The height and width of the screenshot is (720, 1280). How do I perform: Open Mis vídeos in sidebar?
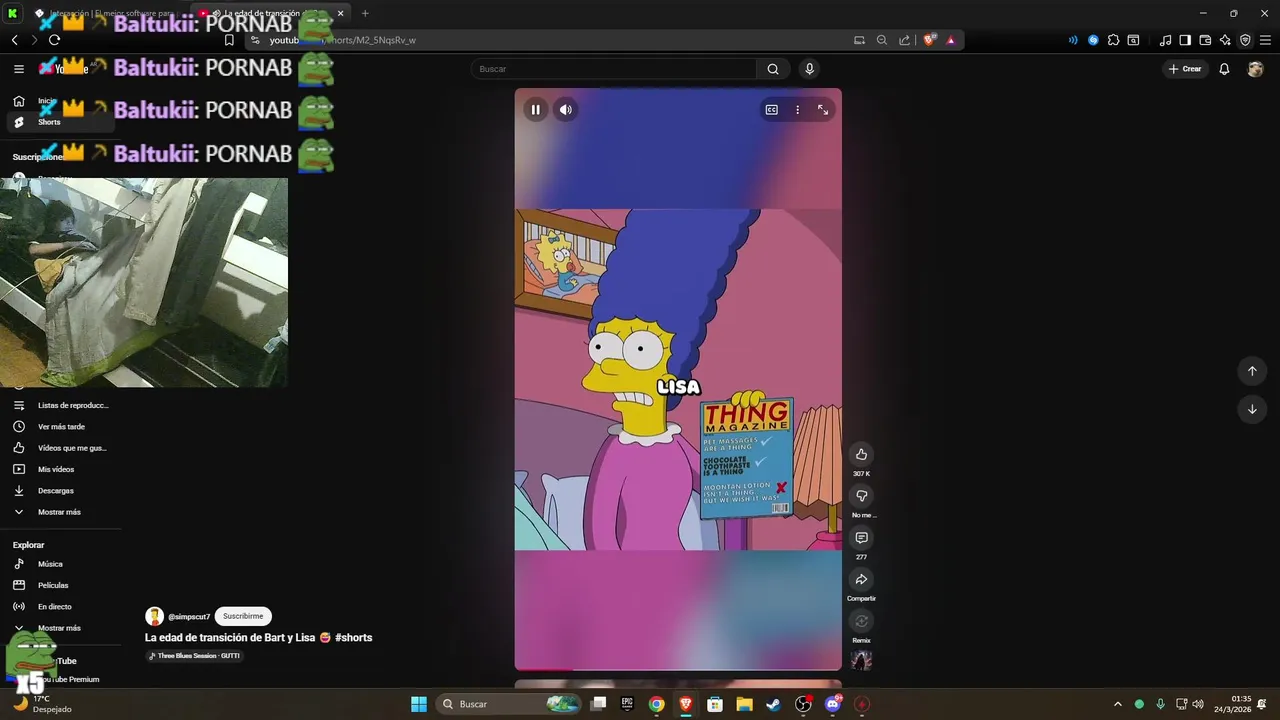click(62, 469)
